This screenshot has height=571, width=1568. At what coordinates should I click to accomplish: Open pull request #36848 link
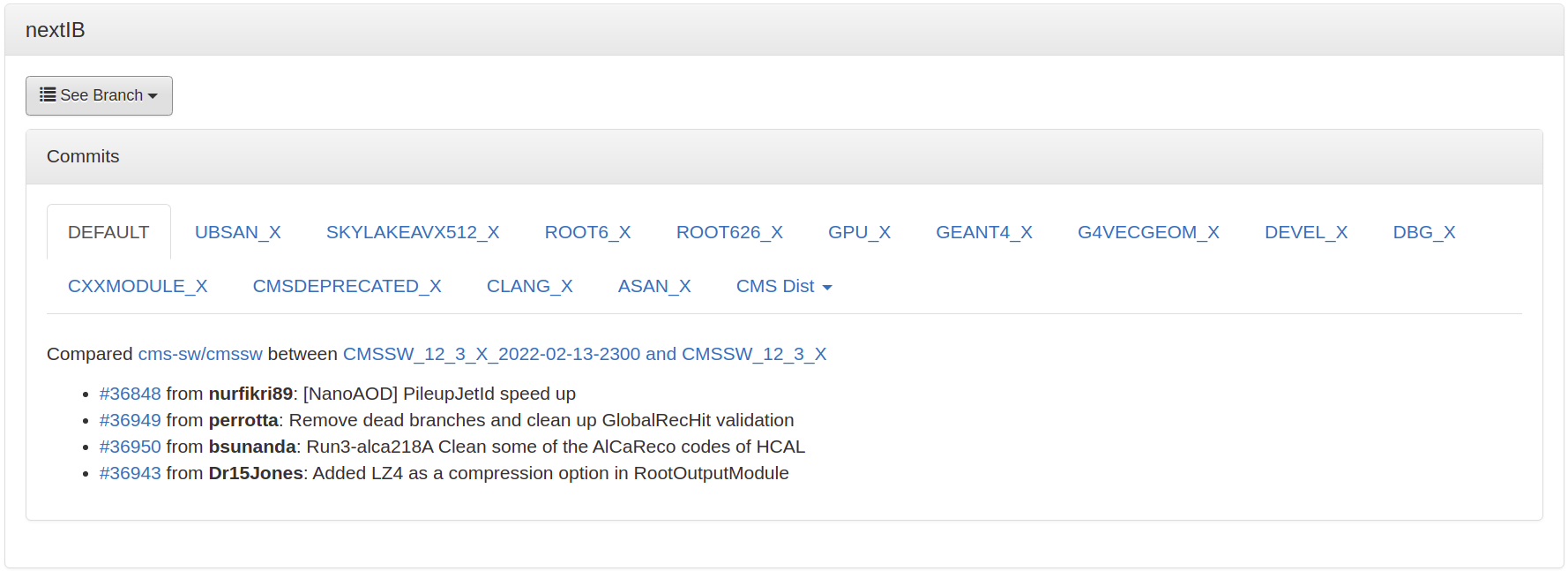[x=130, y=394]
